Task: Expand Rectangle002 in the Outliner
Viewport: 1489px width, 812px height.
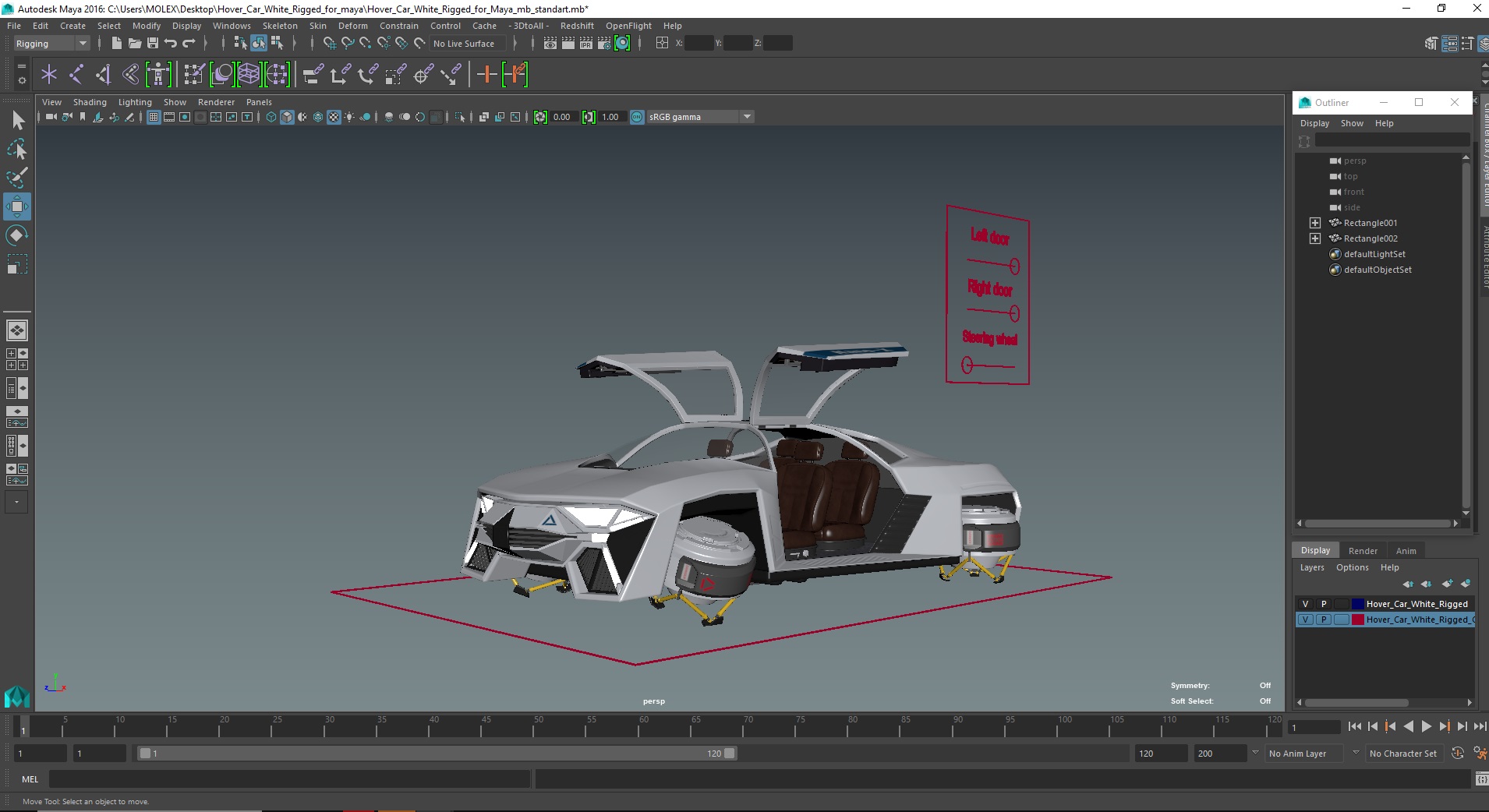Action: pyautogui.click(x=1315, y=238)
